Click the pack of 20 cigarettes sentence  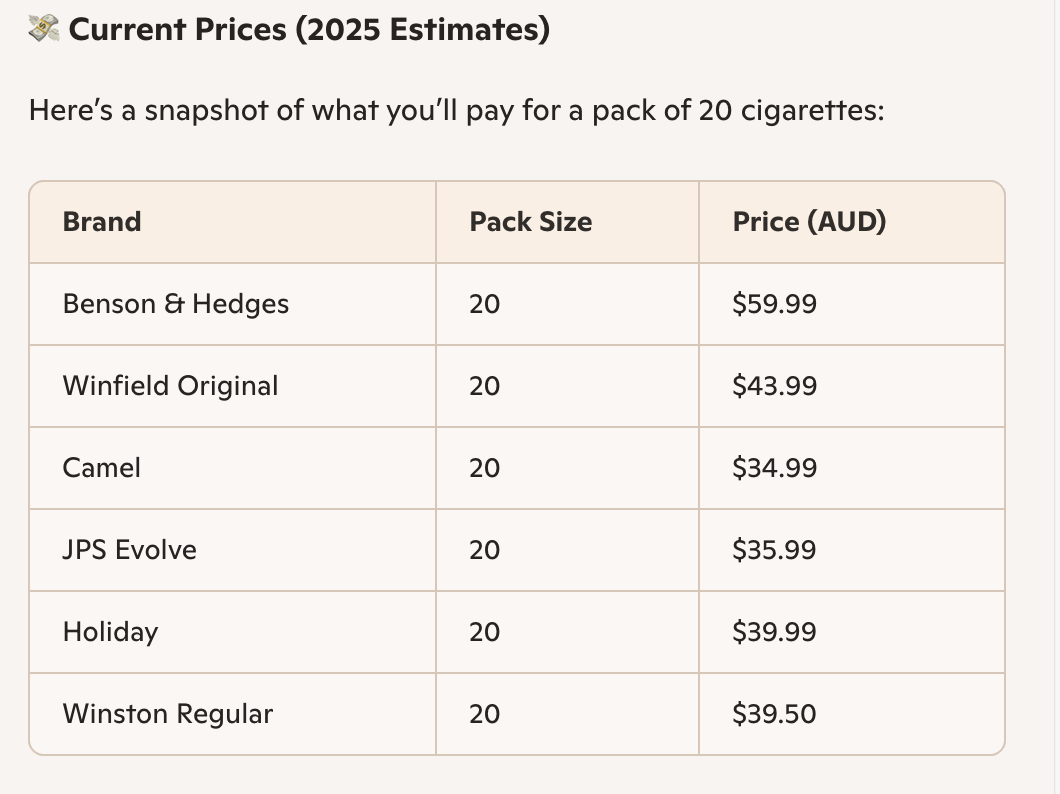(x=457, y=109)
